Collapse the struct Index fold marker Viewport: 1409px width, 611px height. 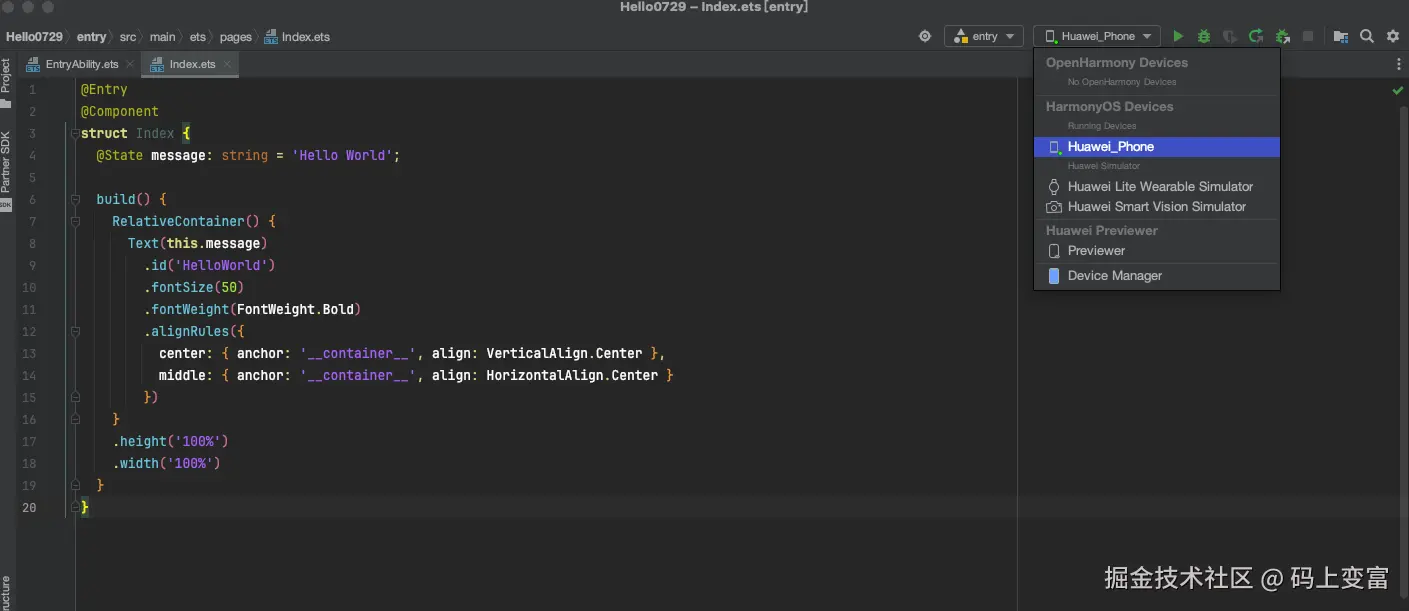[x=74, y=134]
